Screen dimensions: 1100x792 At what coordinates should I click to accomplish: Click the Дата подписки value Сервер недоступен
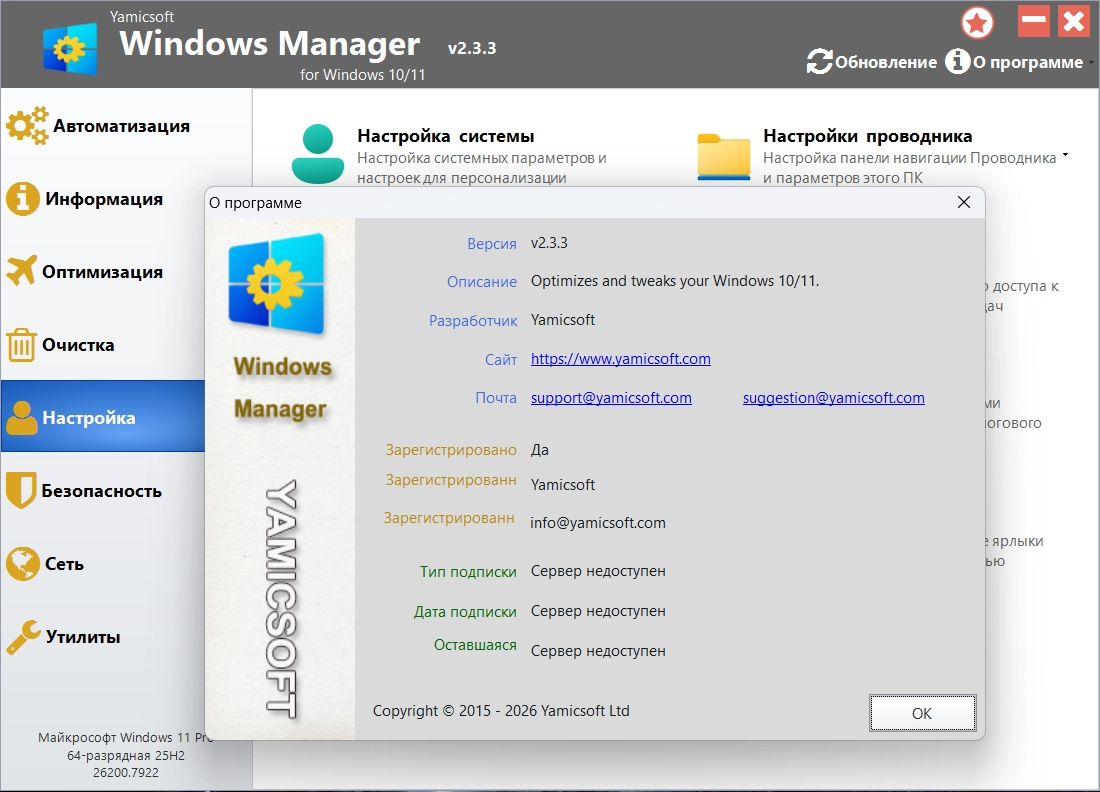pos(598,611)
